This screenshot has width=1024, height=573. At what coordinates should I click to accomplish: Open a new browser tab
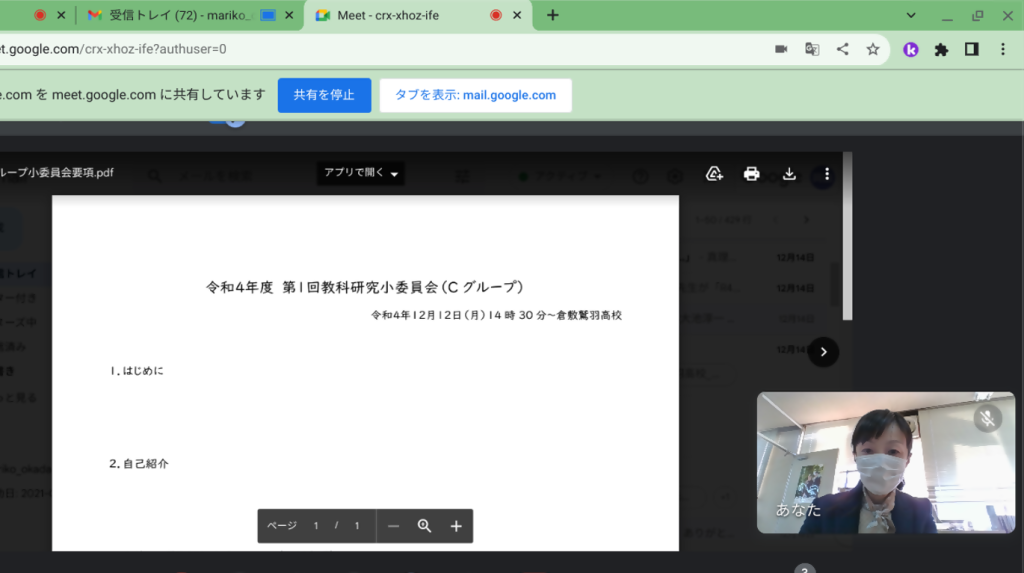point(552,15)
